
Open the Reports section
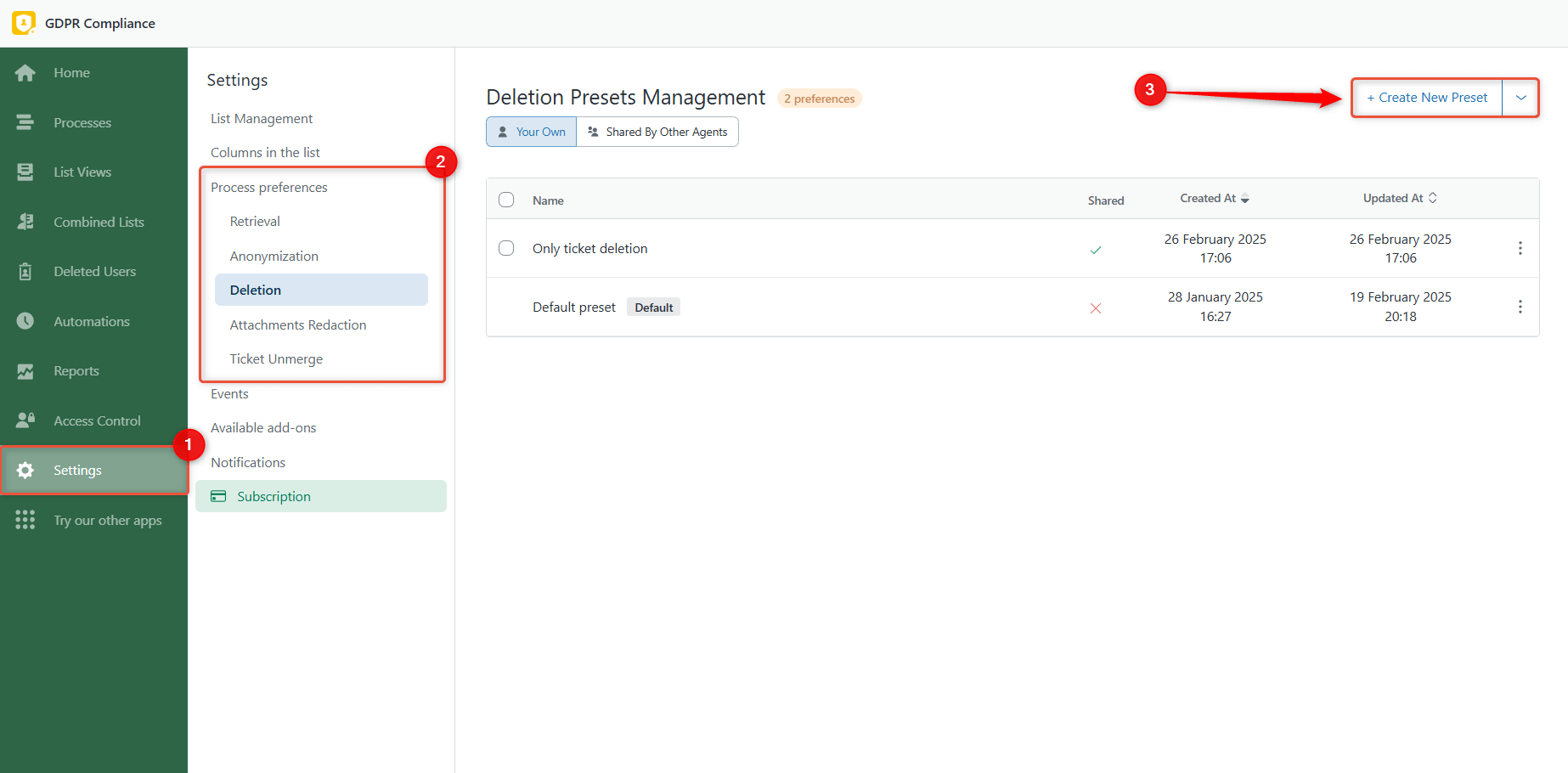pos(76,370)
